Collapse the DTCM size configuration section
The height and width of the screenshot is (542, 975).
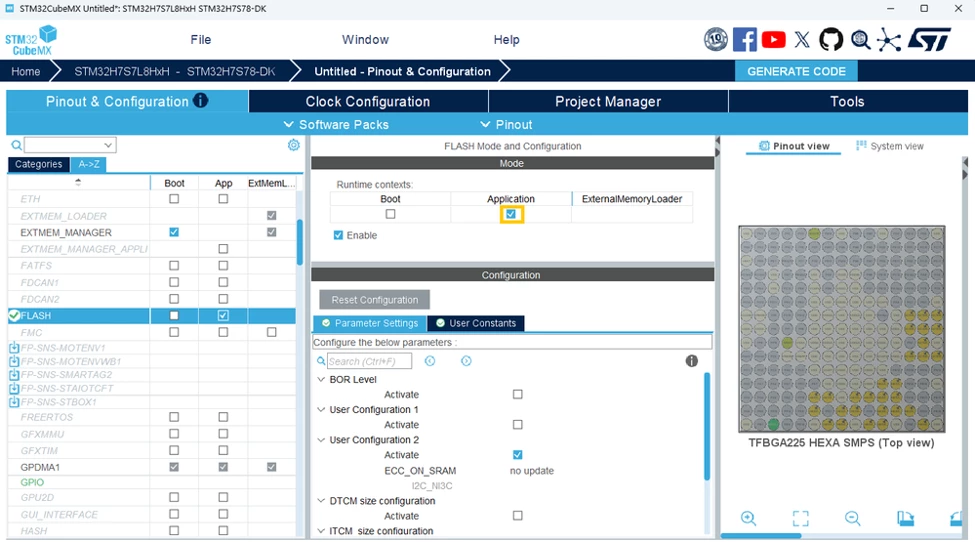tap(321, 500)
